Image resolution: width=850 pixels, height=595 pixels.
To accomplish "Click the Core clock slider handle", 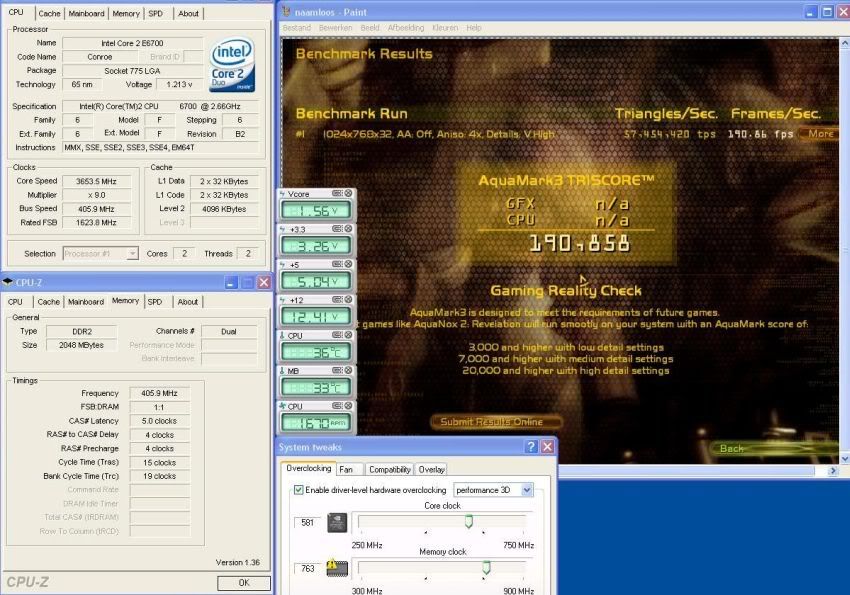I will pyautogui.click(x=469, y=521).
